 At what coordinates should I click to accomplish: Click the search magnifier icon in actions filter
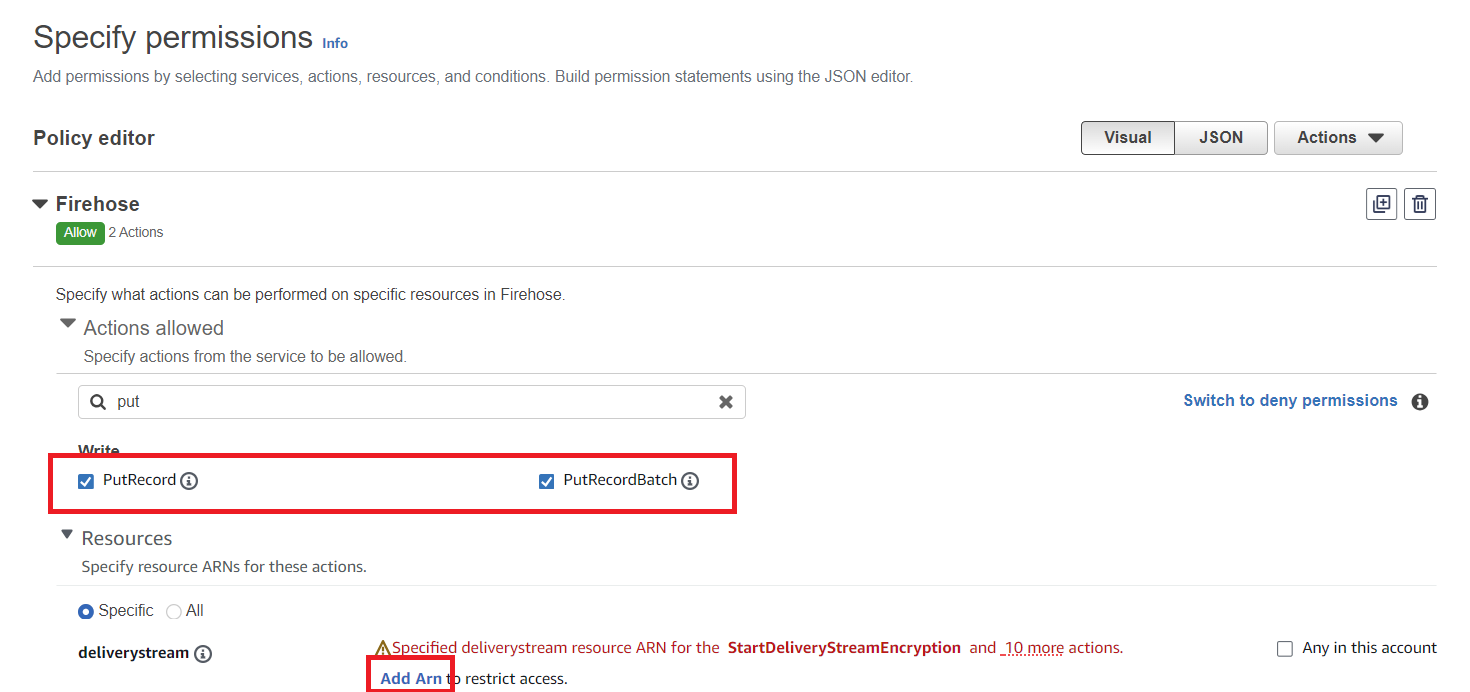click(98, 402)
